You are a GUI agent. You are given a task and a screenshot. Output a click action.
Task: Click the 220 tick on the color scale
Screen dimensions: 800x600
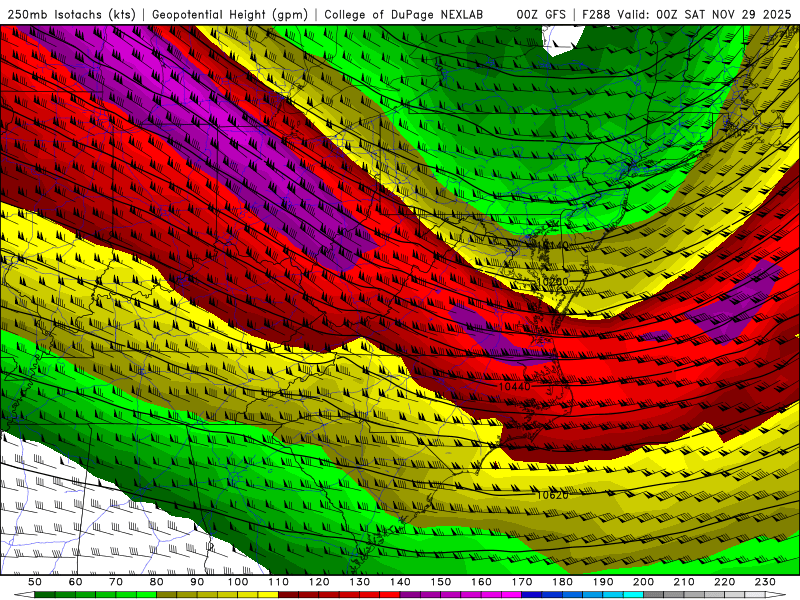724,582
